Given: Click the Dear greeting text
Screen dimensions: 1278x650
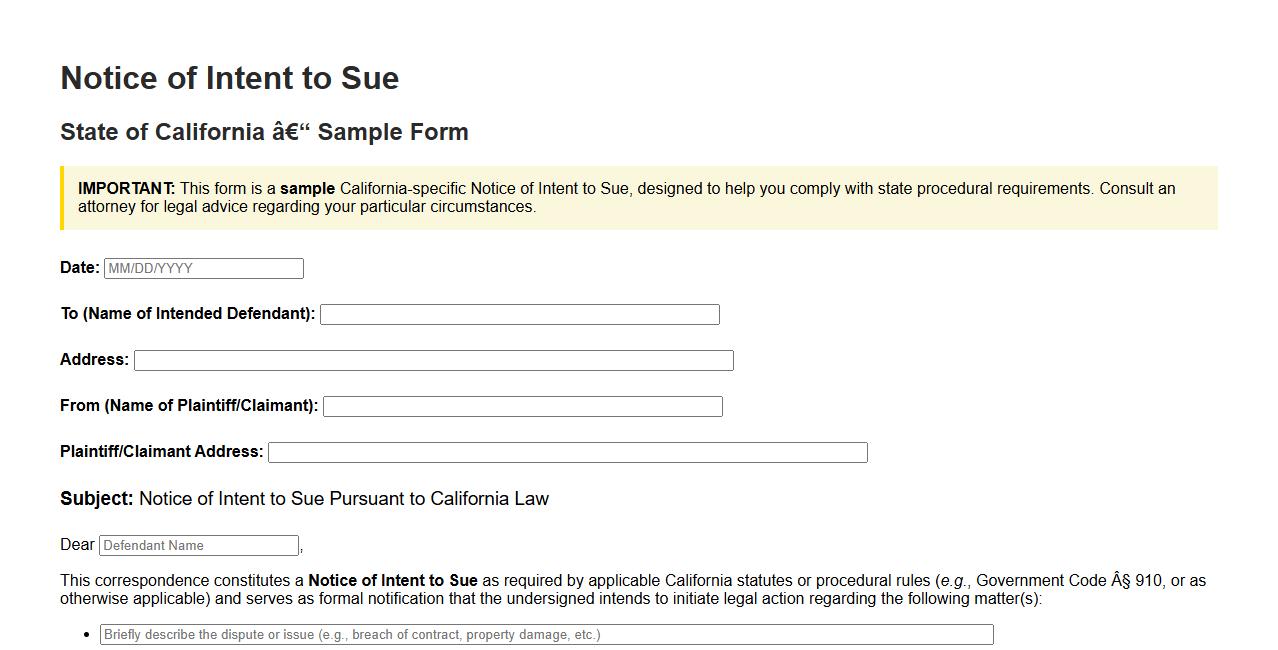Looking at the screenshot, I should click(76, 544).
